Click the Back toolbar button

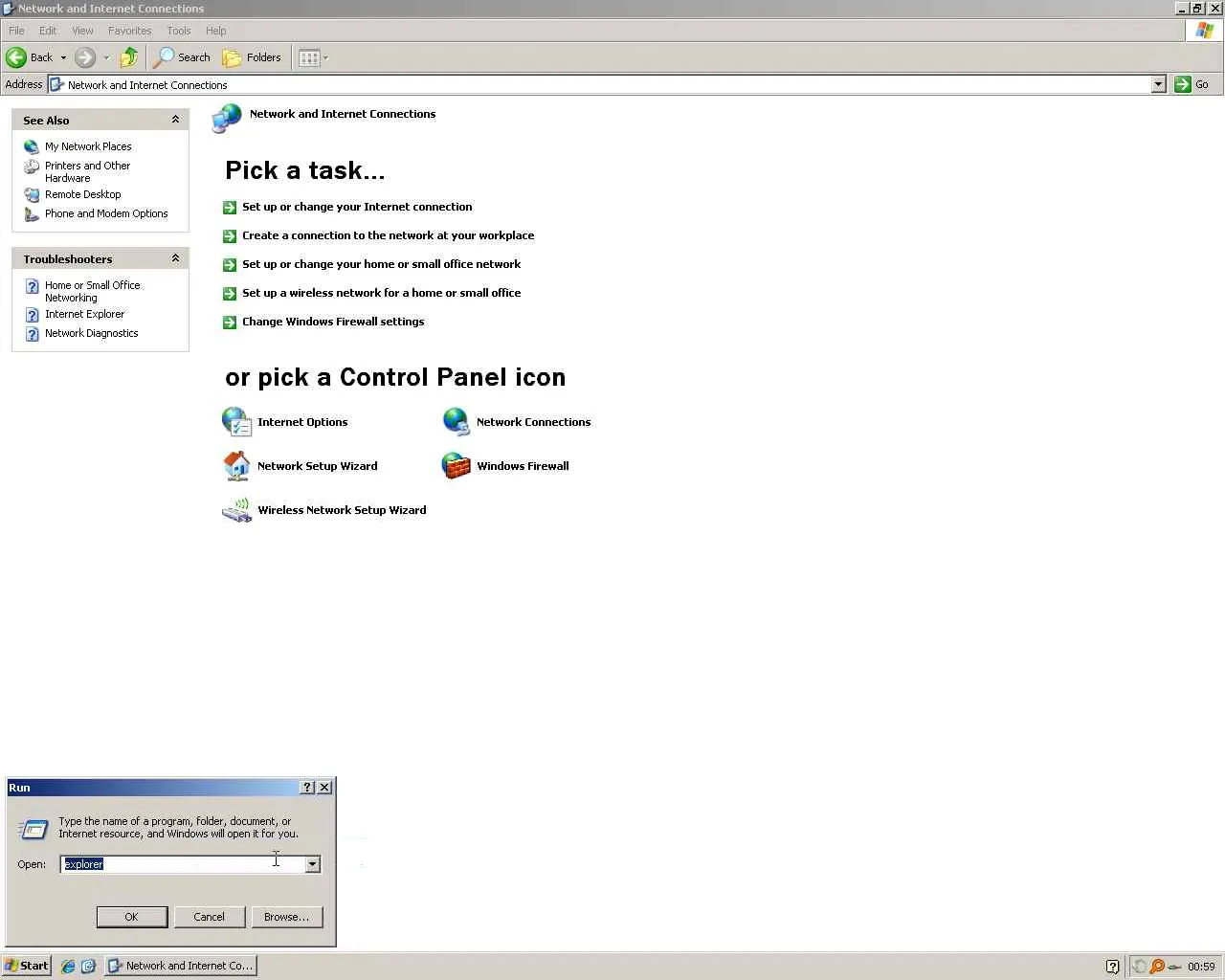coord(30,57)
